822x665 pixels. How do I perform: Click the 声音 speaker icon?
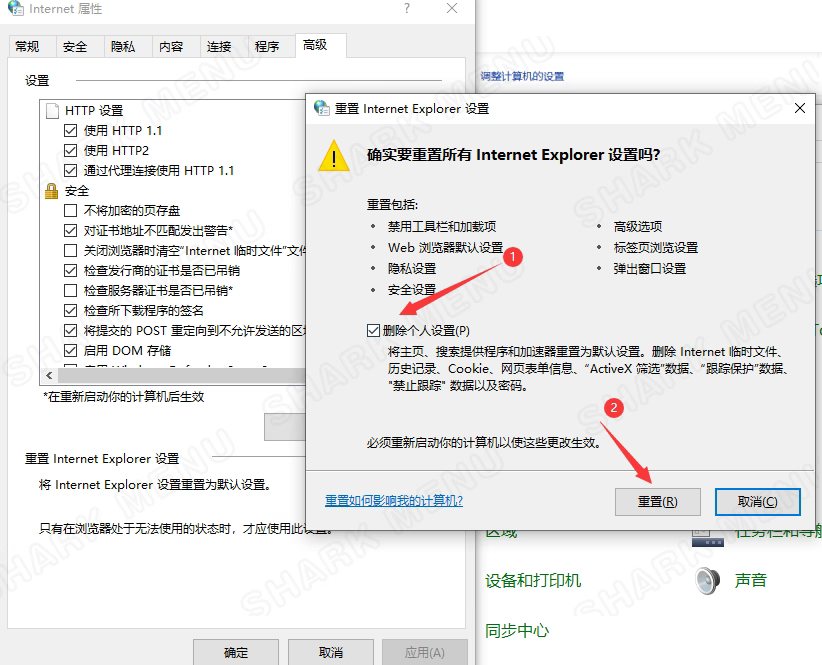click(708, 581)
